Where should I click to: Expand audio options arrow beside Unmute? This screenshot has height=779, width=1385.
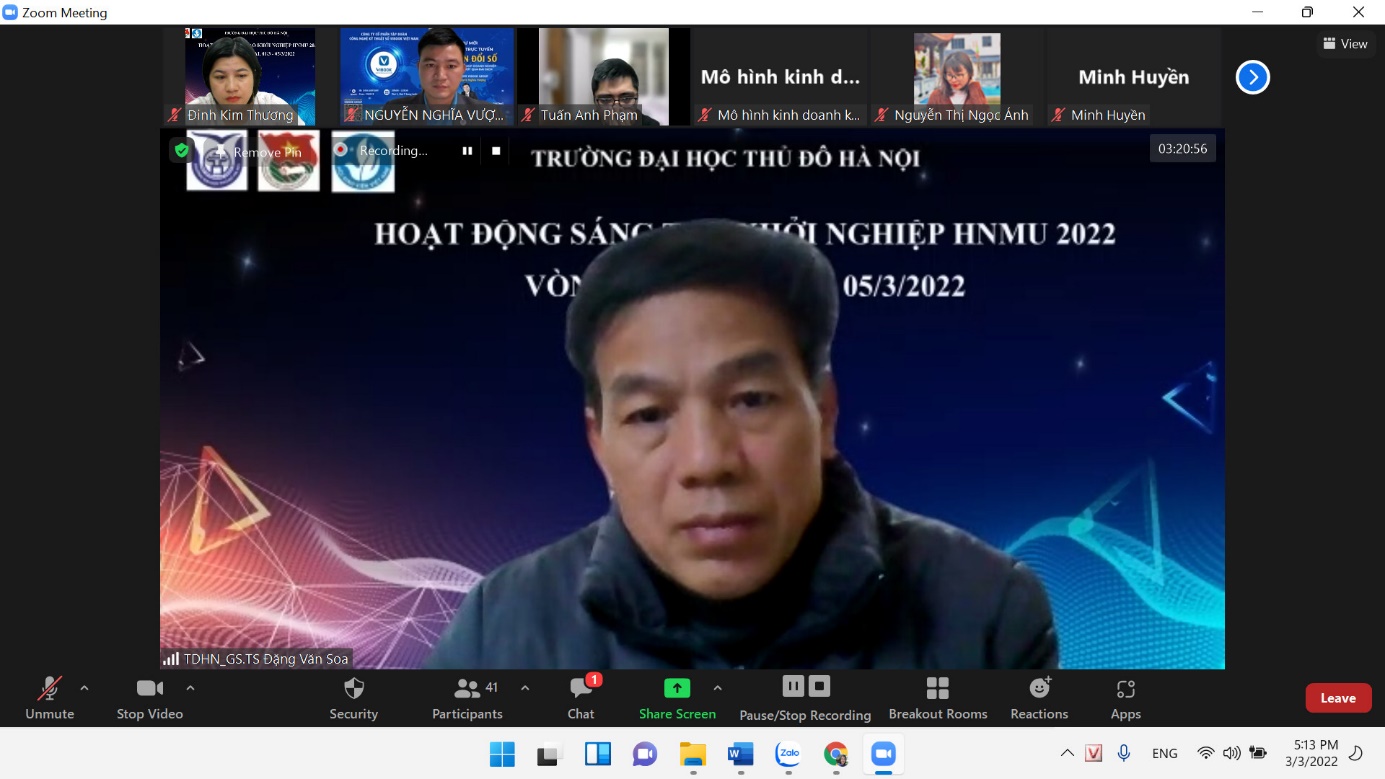[84, 688]
